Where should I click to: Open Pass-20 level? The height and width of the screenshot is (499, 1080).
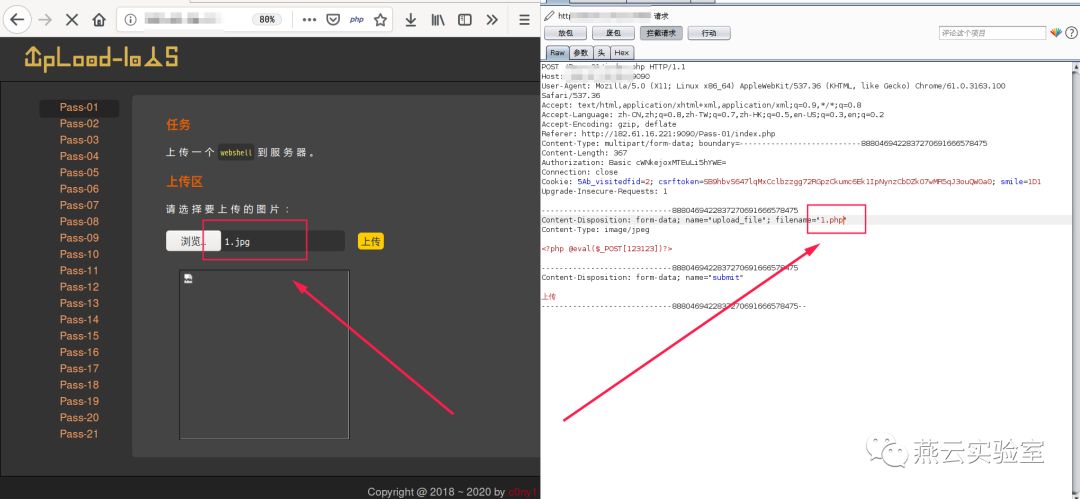click(79, 418)
